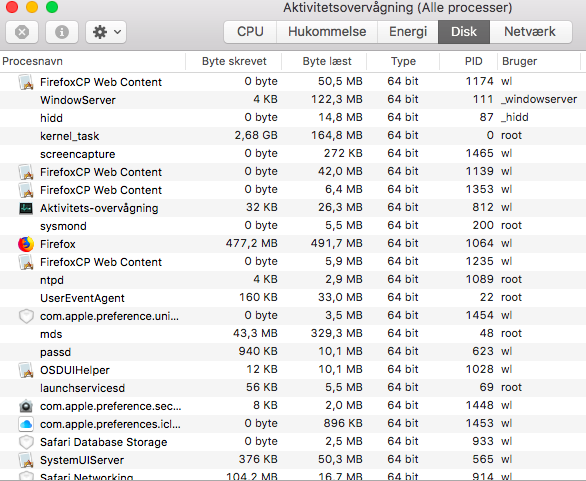Click the com.apple.preference.sec... security icon
This screenshot has height=481, width=586.
[26, 406]
